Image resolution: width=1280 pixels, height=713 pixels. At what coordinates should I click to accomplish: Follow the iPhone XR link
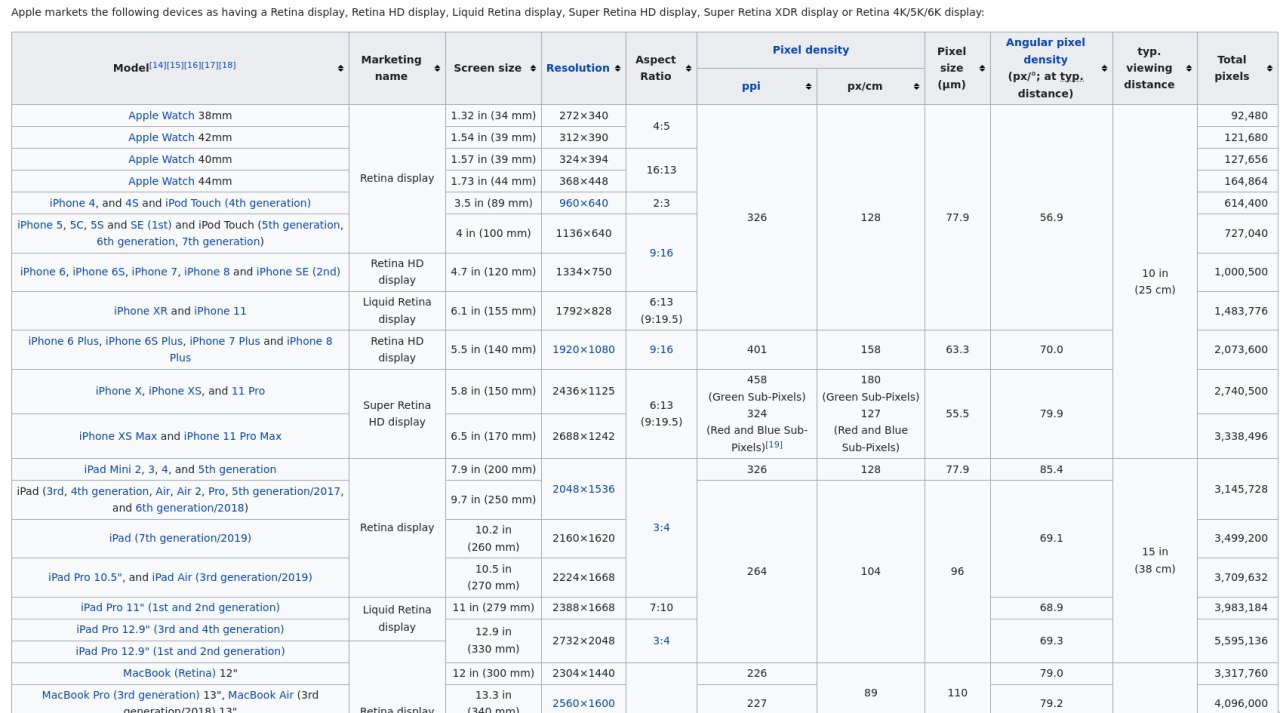tap(140, 311)
